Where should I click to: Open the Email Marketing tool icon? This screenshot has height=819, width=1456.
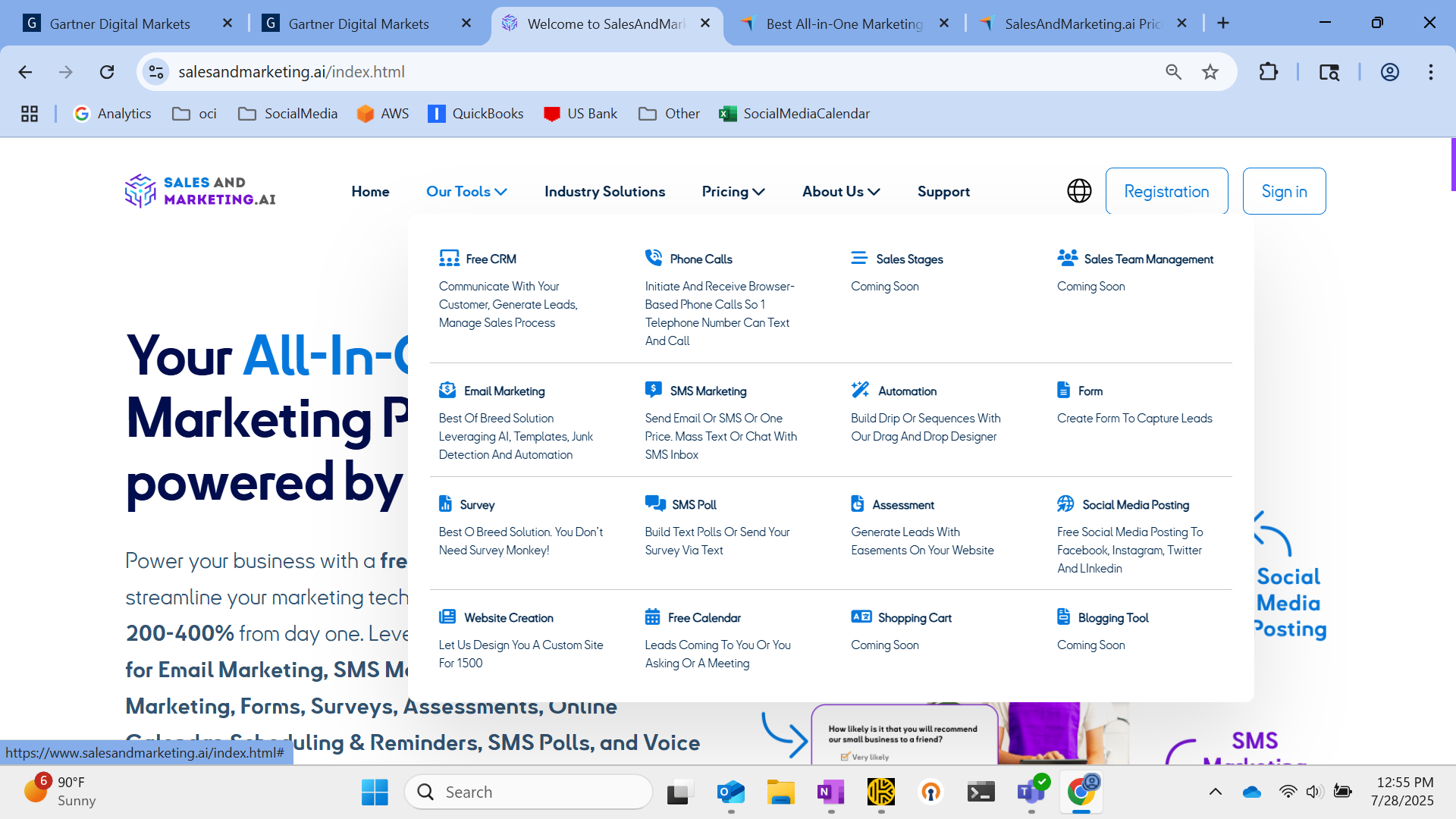pyautogui.click(x=447, y=389)
